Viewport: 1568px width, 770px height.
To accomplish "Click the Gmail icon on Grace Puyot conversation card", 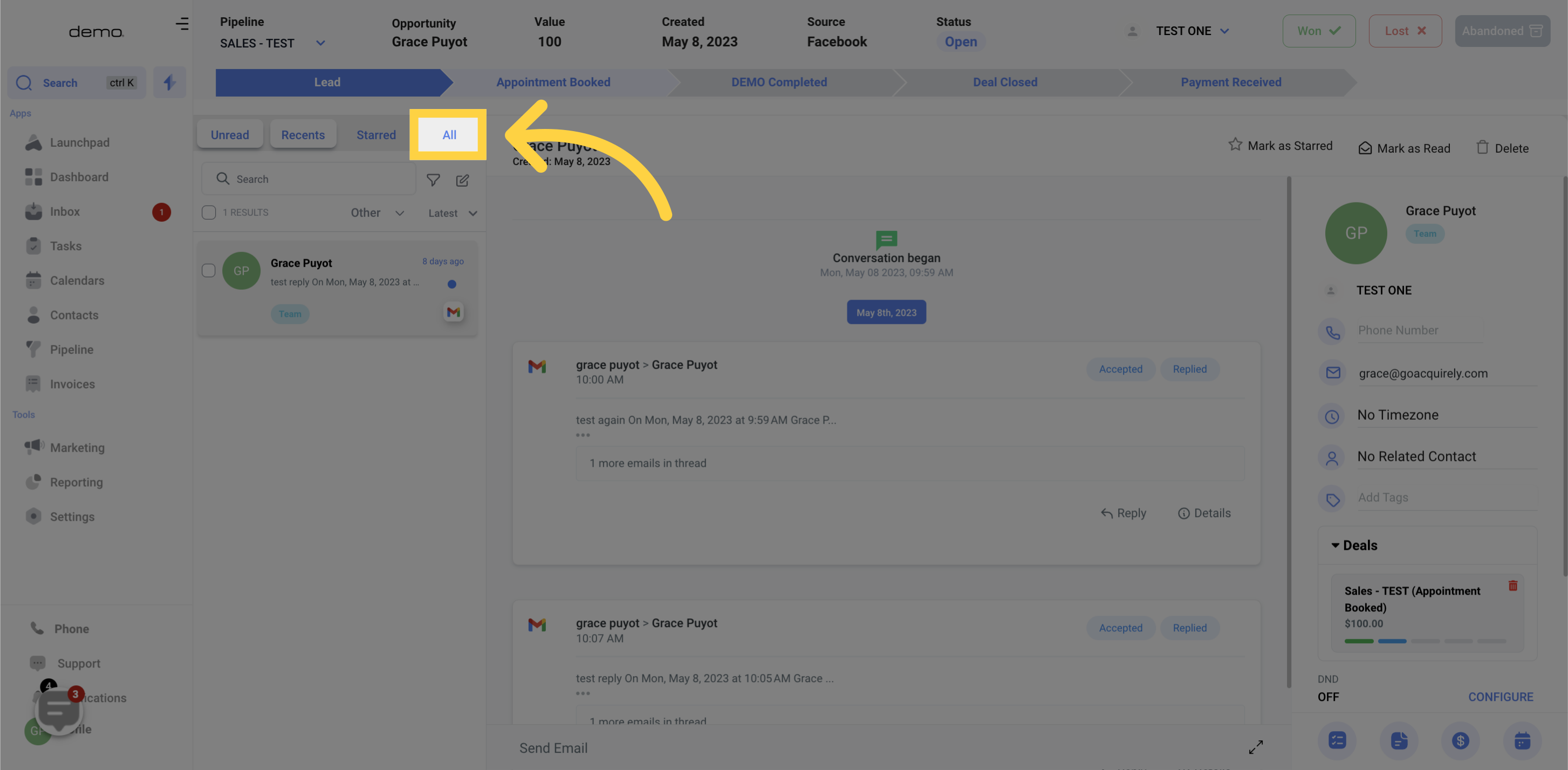I will click(454, 312).
